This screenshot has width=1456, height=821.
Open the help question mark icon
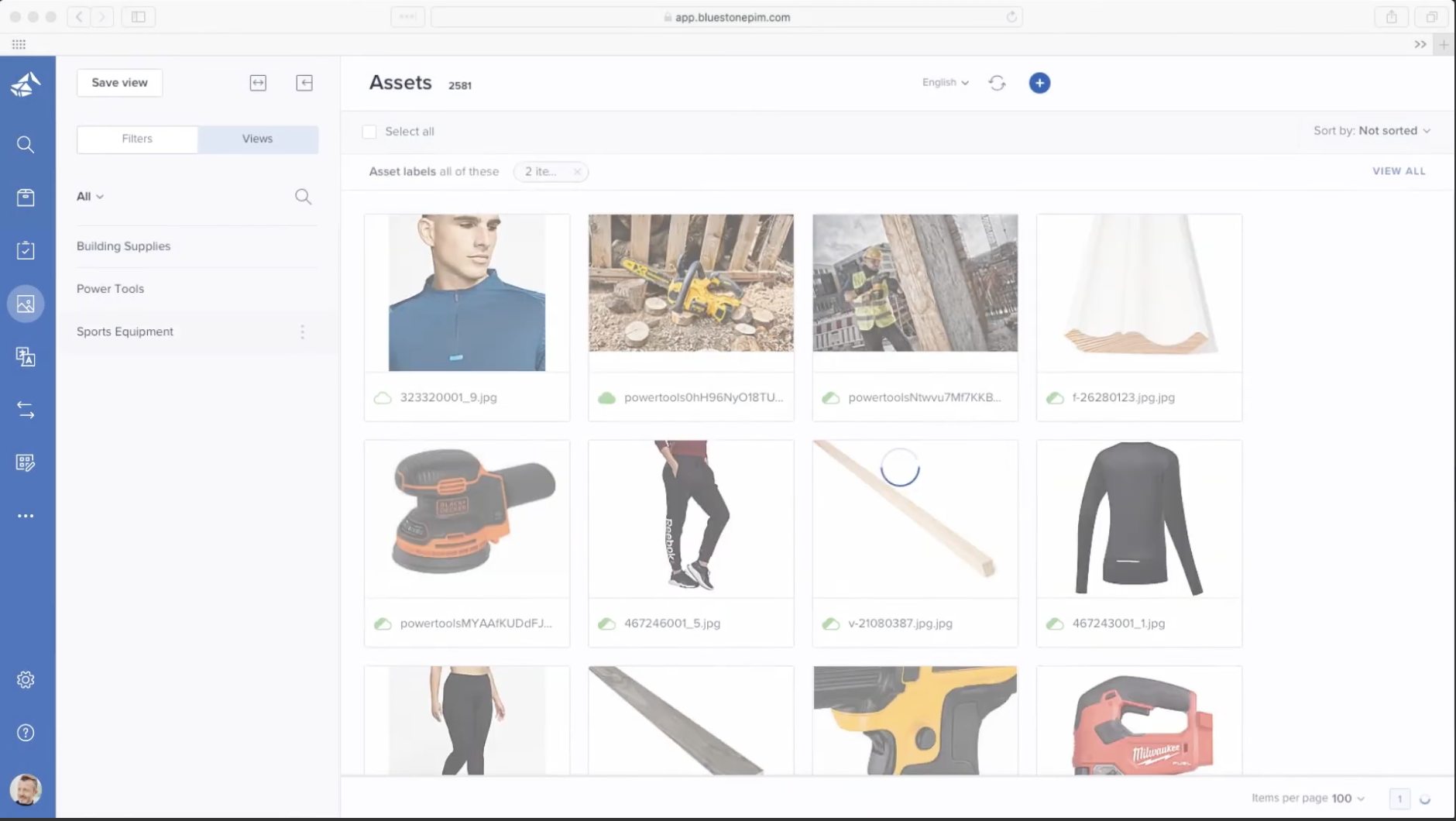coord(26,733)
